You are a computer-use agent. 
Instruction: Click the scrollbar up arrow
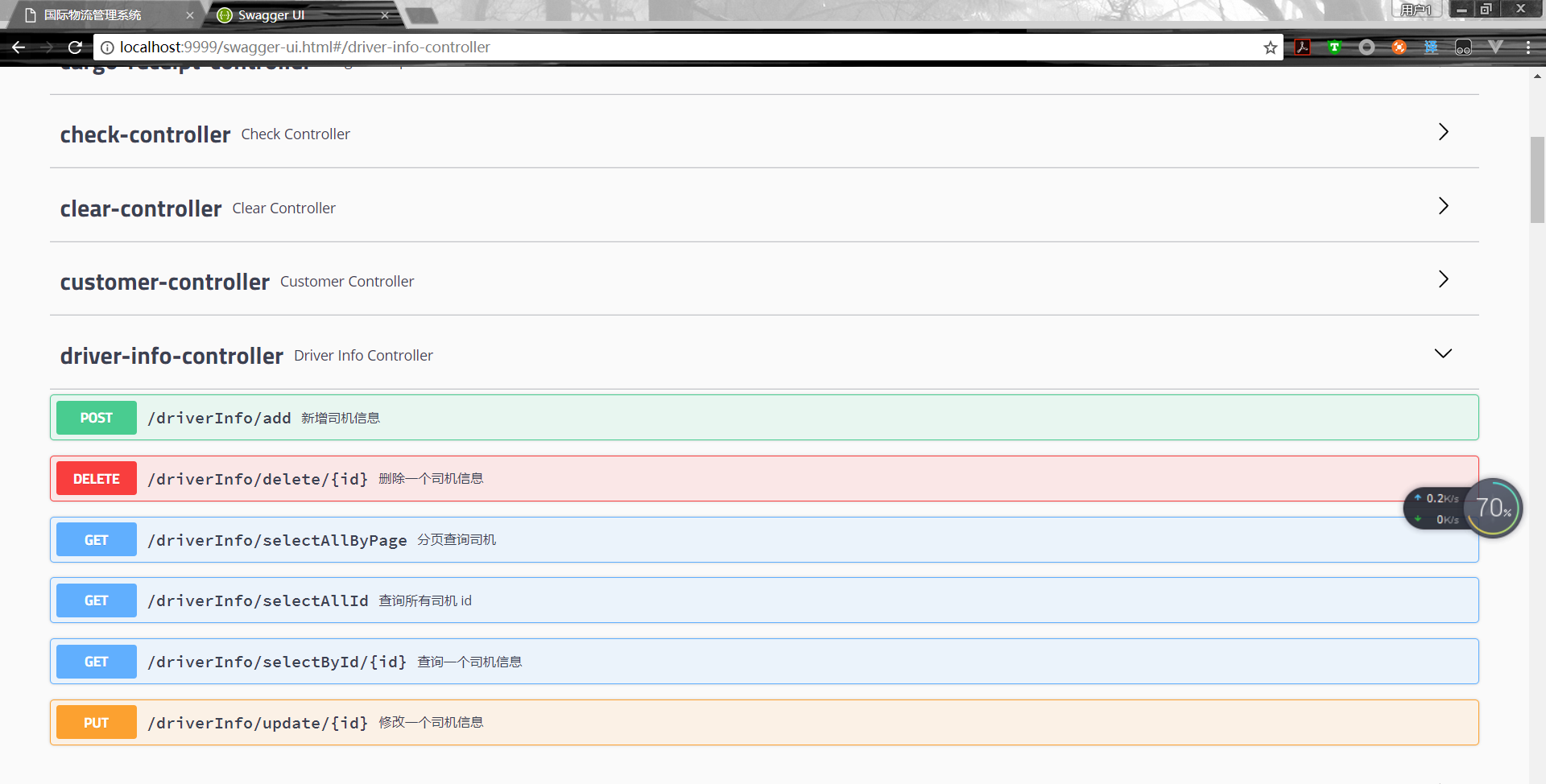point(1537,76)
